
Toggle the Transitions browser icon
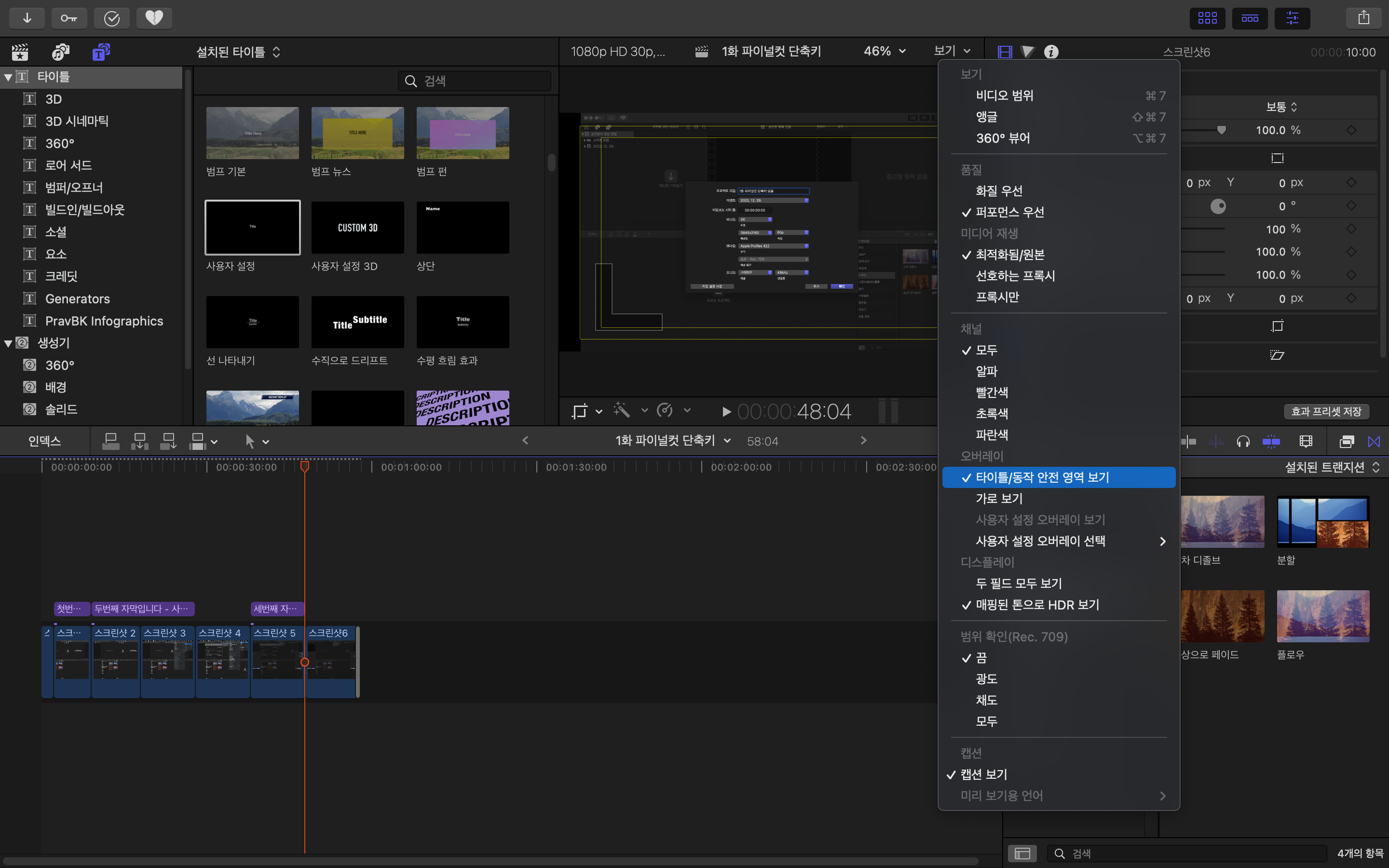click(x=1374, y=441)
